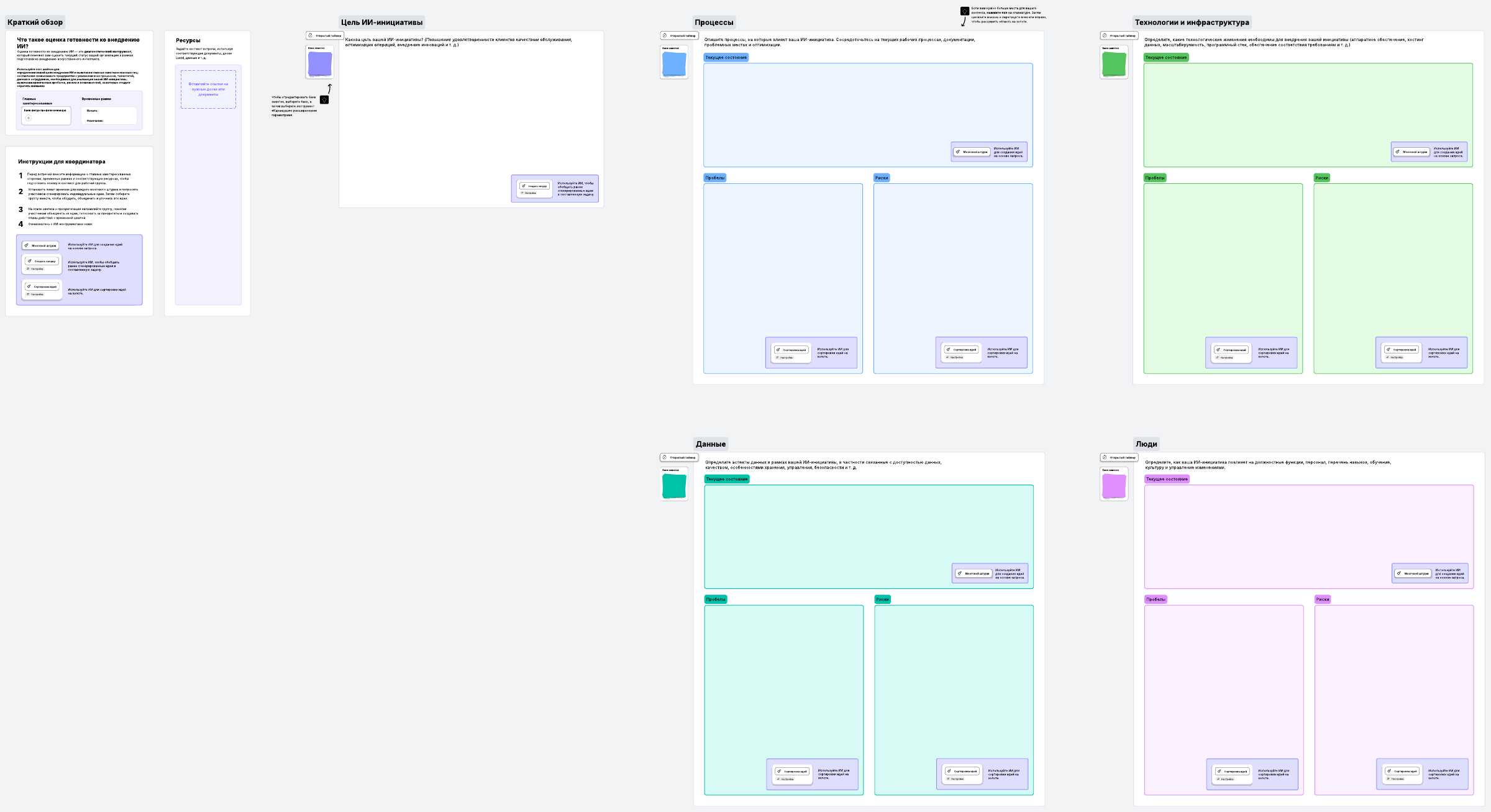The image size is (1491, 812).
Task: Open timer button in Цель ИИ-инициативы section
Action: (325, 35)
